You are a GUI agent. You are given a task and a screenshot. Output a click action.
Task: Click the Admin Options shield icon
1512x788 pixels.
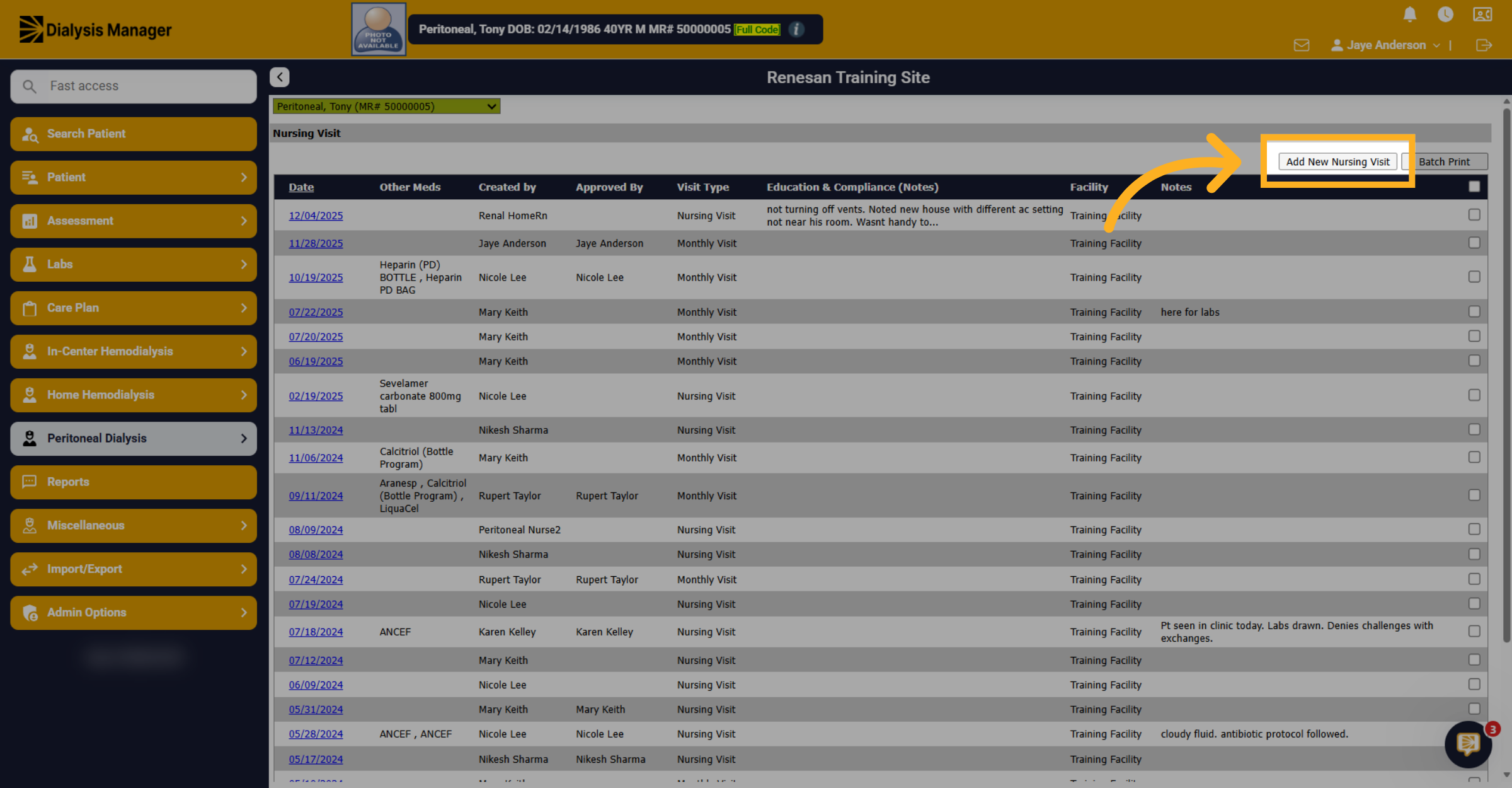[30, 612]
